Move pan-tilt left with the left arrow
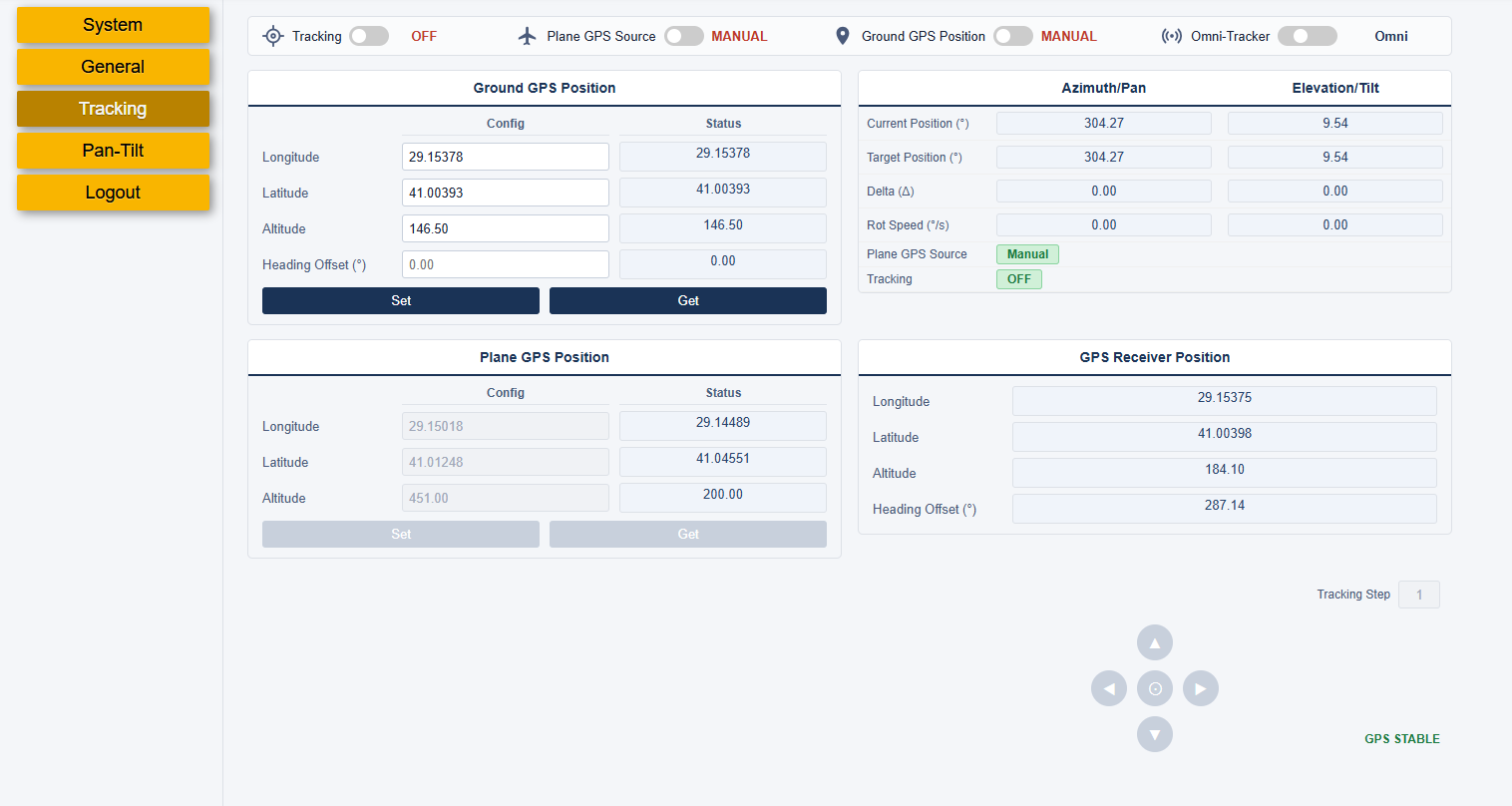The height and width of the screenshot is (806, 1512). (1109, 688)
